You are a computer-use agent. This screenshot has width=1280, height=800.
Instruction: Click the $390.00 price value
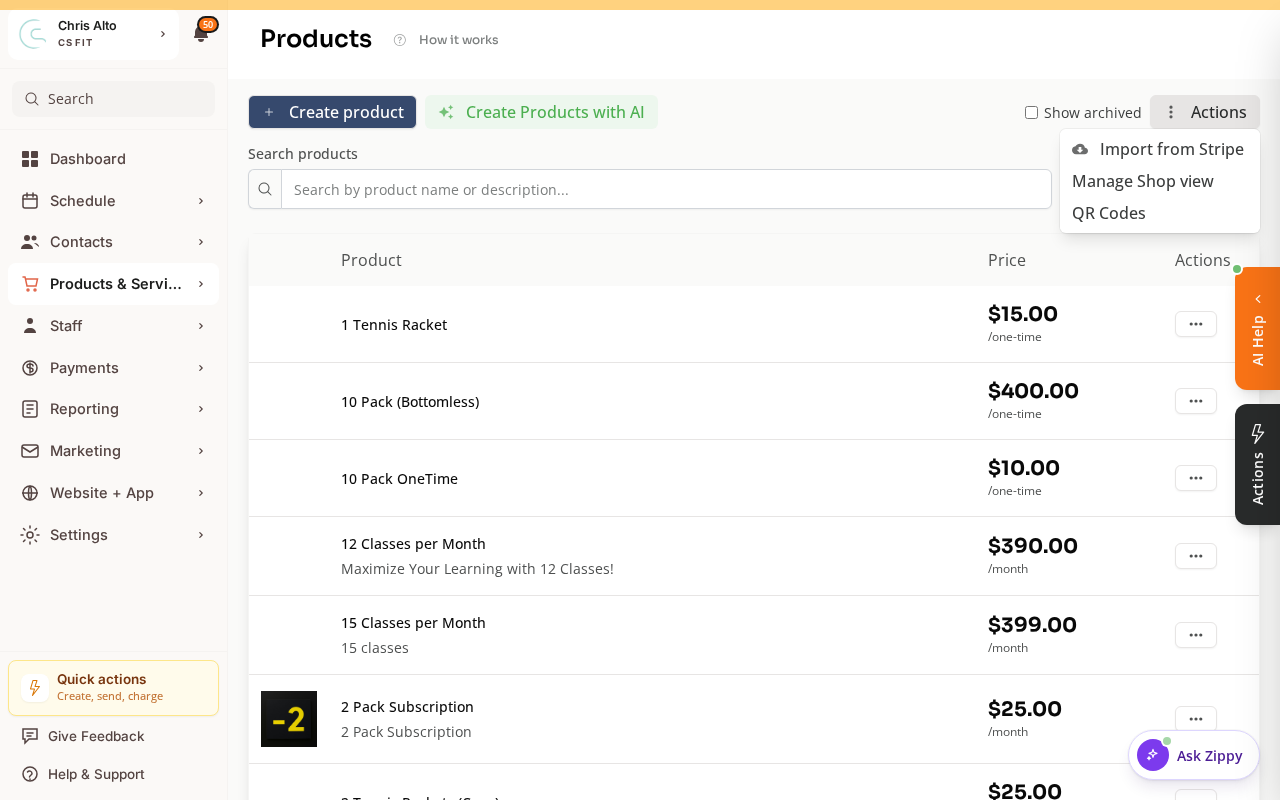1033,546
